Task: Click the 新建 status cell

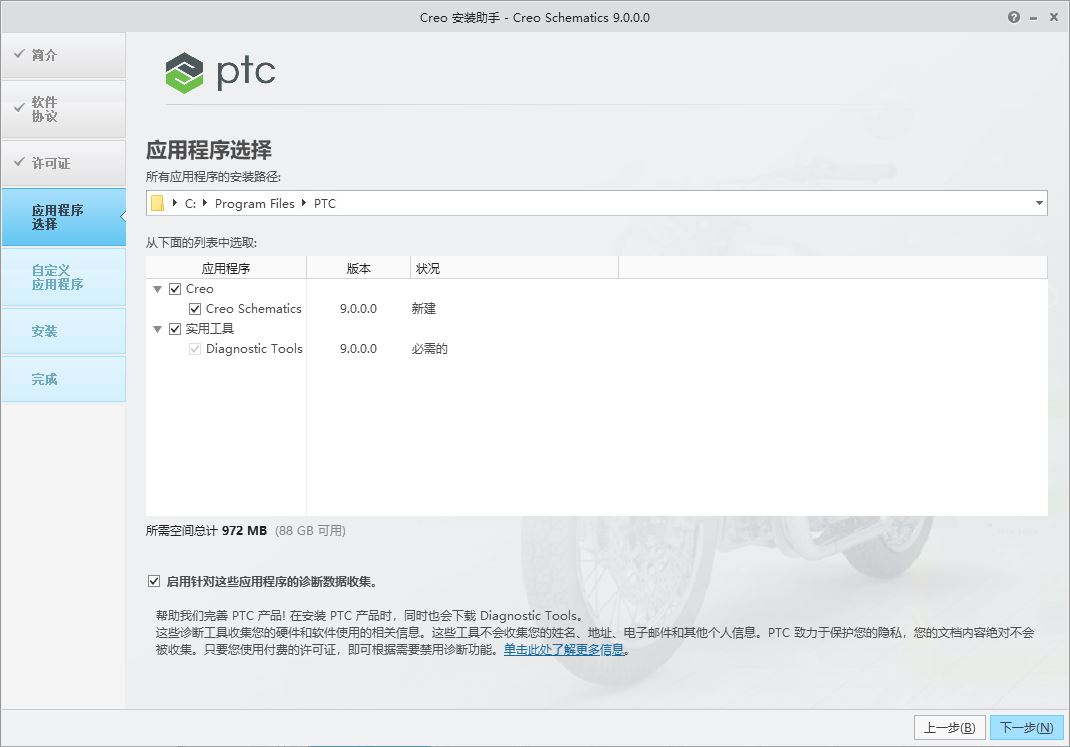Action: 423,309
